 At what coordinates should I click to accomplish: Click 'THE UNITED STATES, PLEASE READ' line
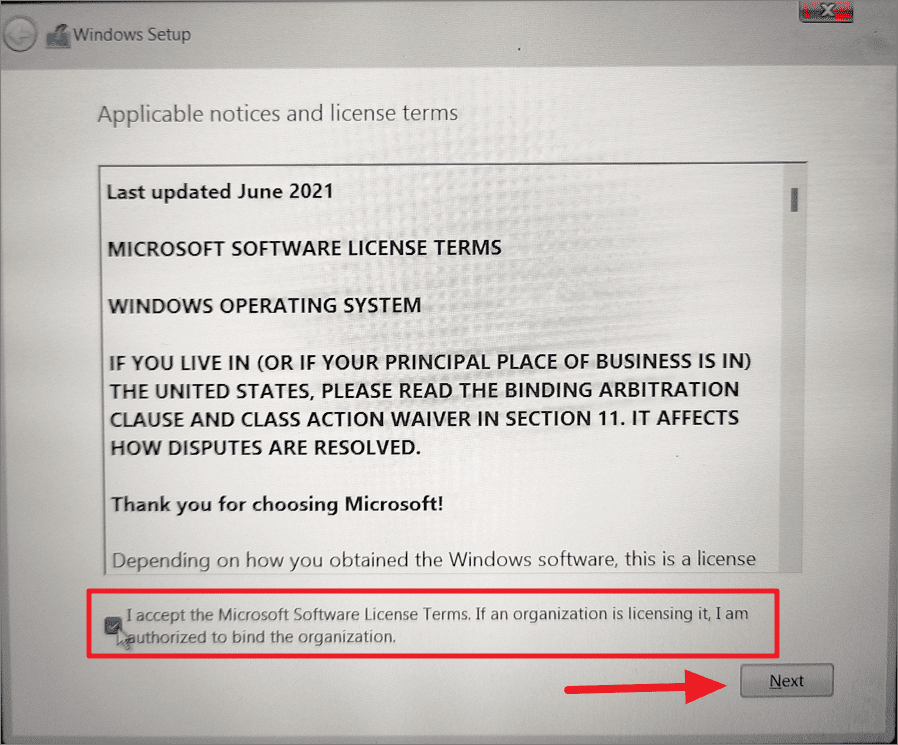424,391
